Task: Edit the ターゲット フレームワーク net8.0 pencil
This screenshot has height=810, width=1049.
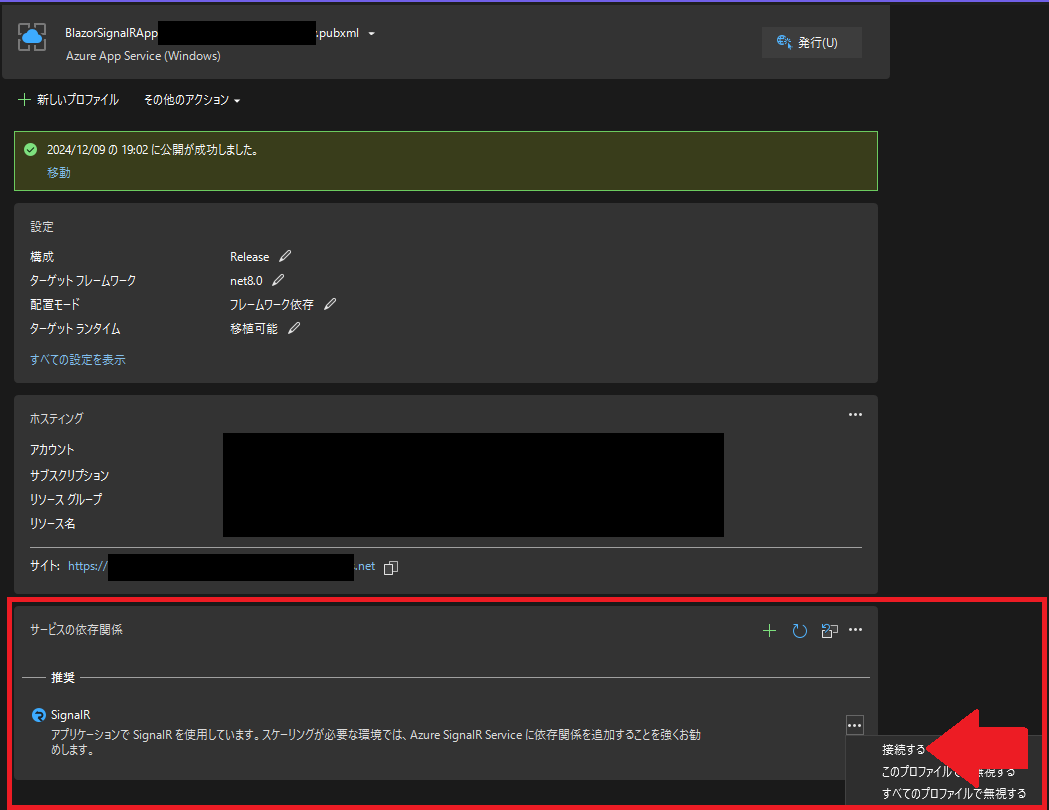Action: 278,280
